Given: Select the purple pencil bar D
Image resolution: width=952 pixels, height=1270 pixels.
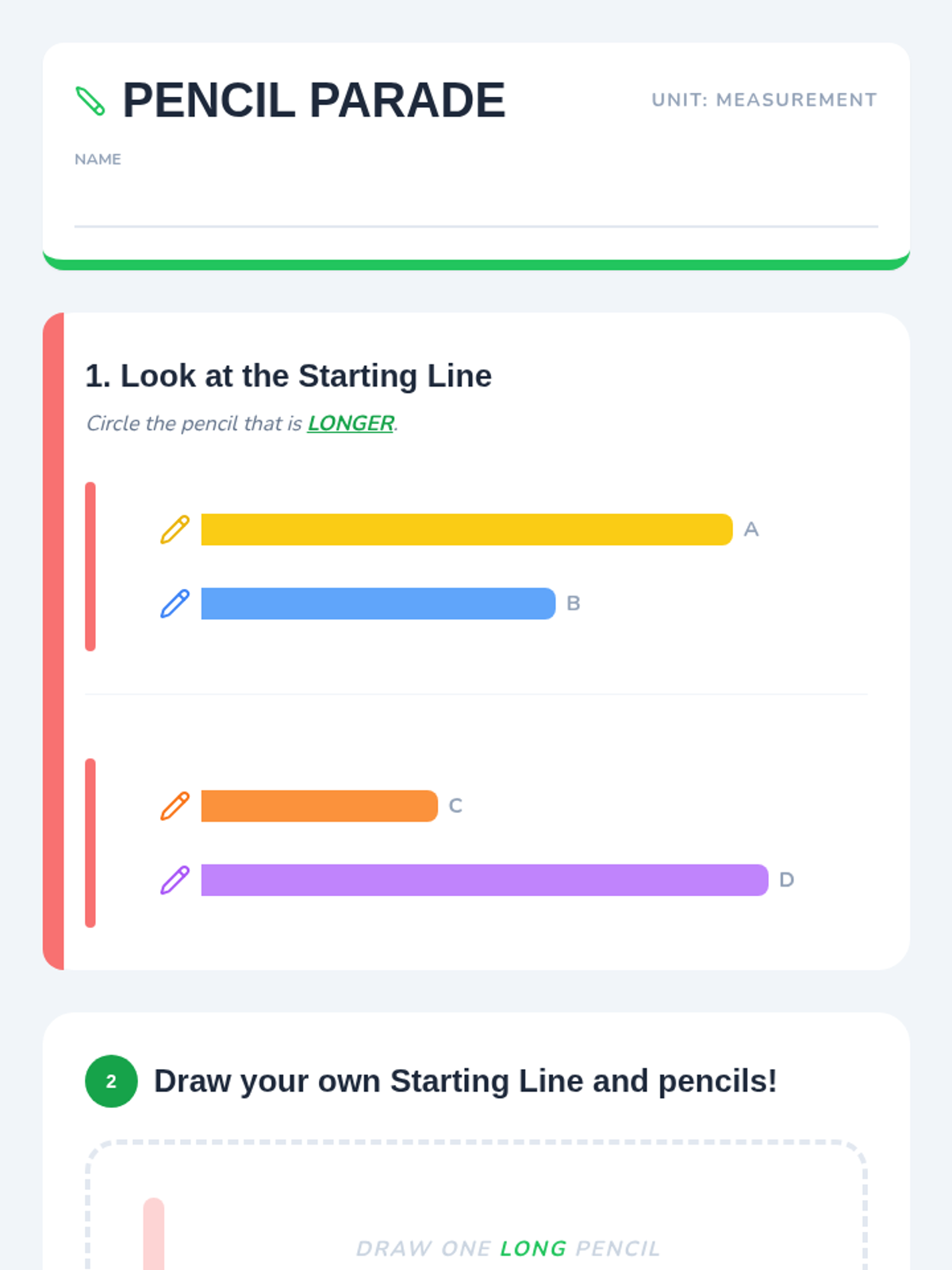Looking at the screenshot, I should [x=484, y=880].
